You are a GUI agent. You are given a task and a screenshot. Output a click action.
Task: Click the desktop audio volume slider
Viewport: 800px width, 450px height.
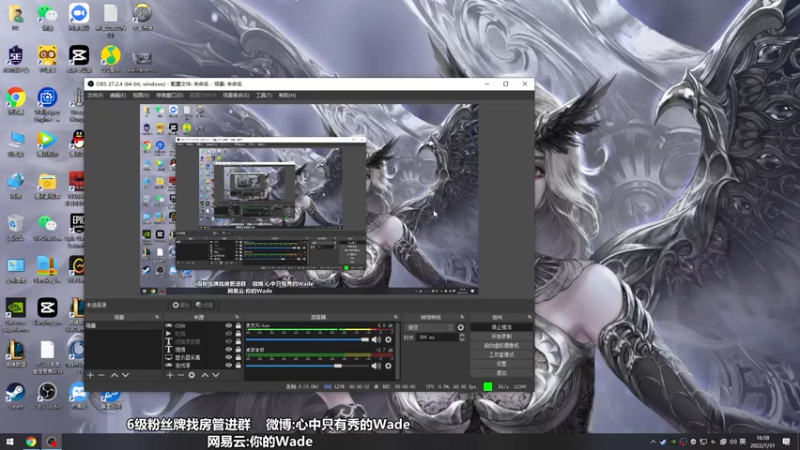(307, 365)
